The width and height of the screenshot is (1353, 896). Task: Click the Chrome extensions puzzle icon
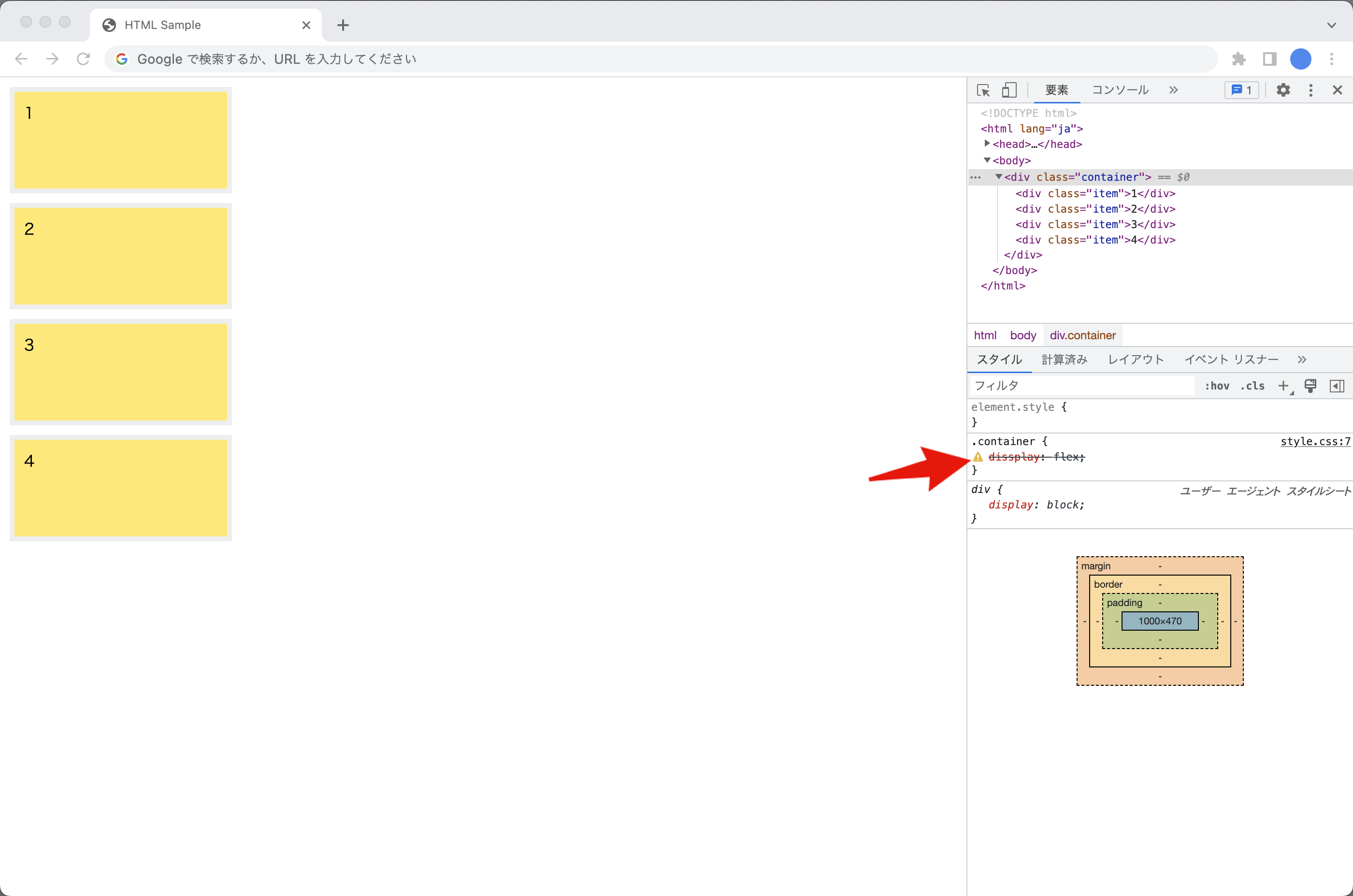tap(1239, 59)
